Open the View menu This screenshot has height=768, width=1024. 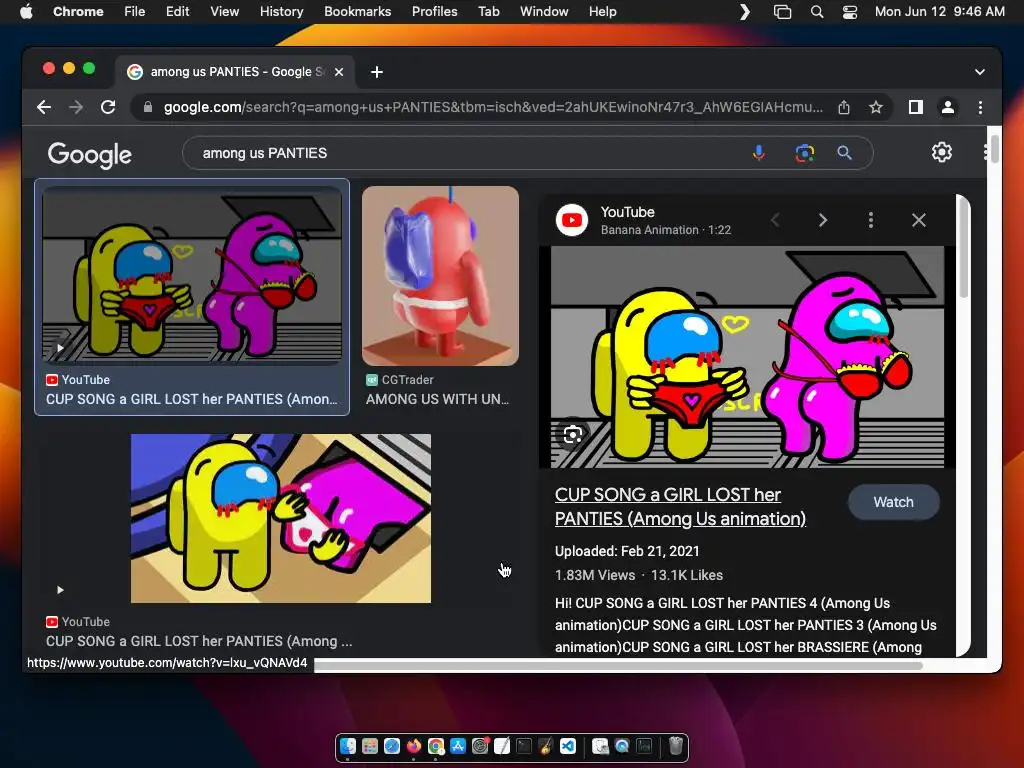click(224, 11)
